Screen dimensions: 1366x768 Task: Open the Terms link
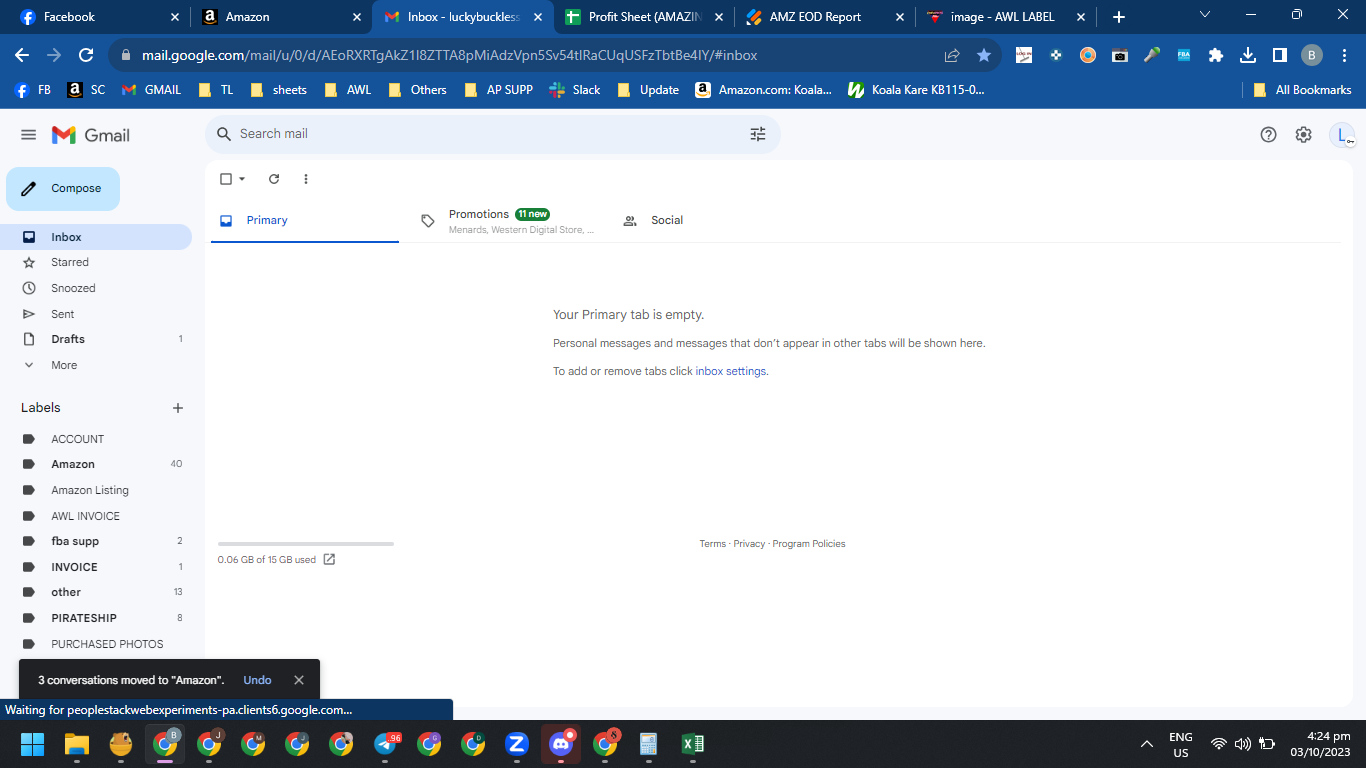click(x=713, y=544)
